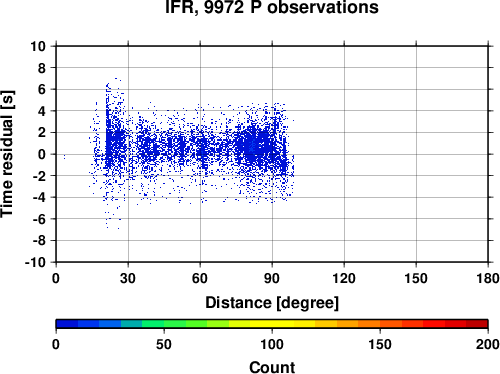Click the 180 tick on distance axis
Viewport: 500px width, 374px height.
tap(488, 278)
